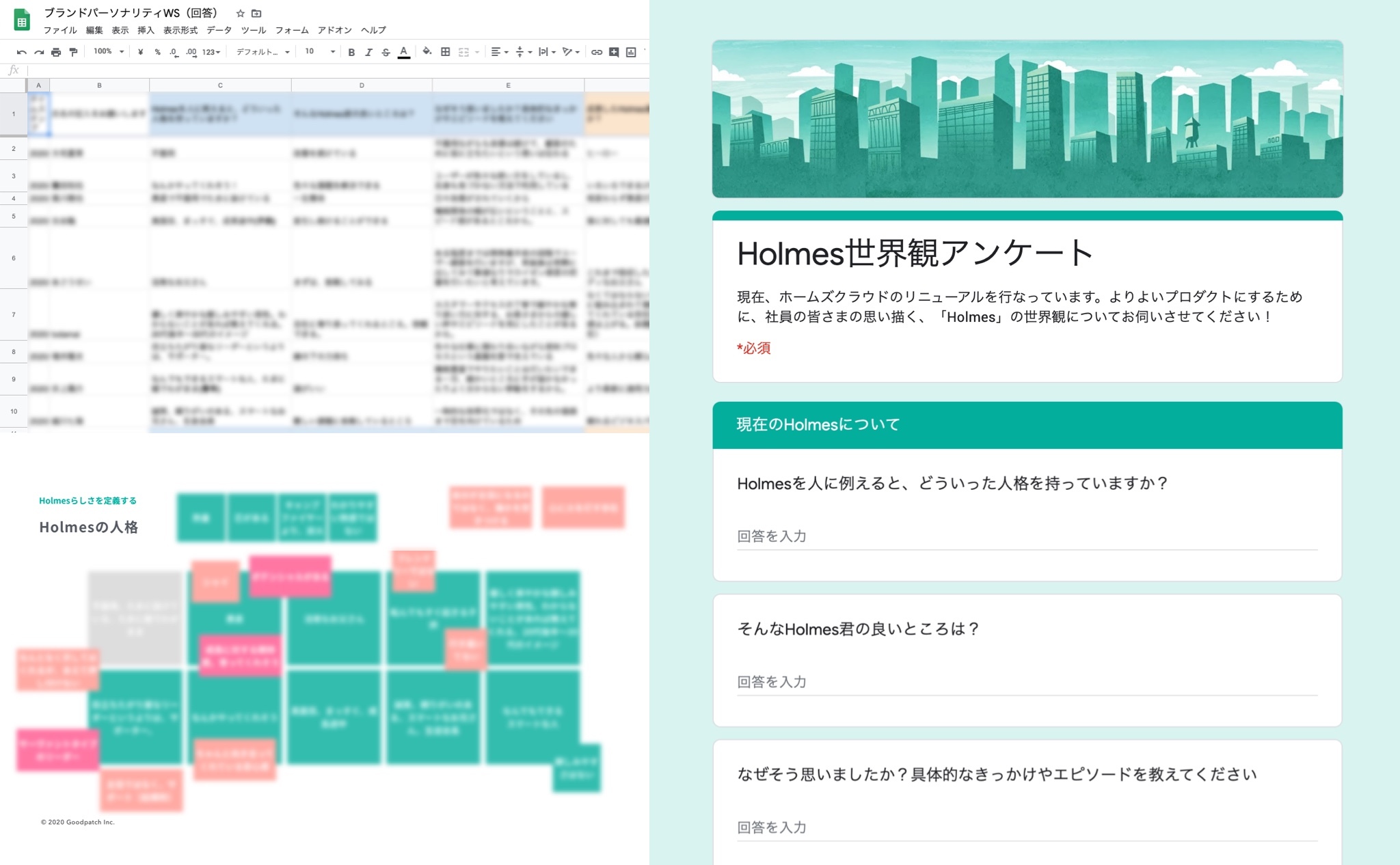Insert a comment via toolbar icon

pos(614,52)
